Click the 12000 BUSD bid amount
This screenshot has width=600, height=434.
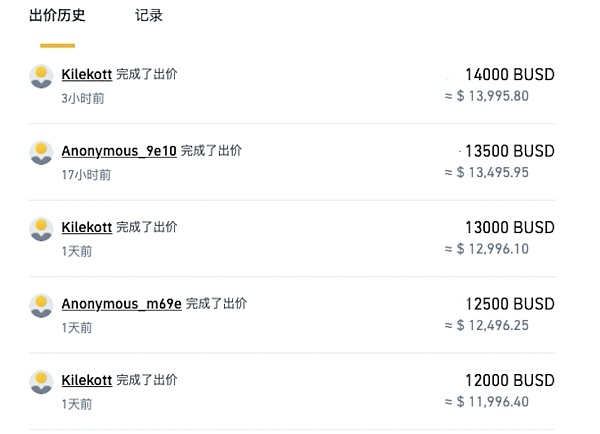509,381
